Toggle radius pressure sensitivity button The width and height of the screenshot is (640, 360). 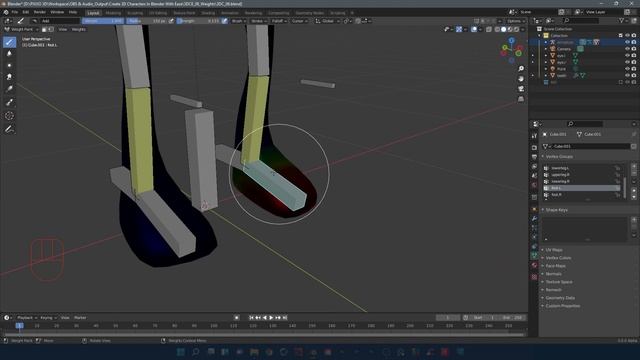pos(171,21)
